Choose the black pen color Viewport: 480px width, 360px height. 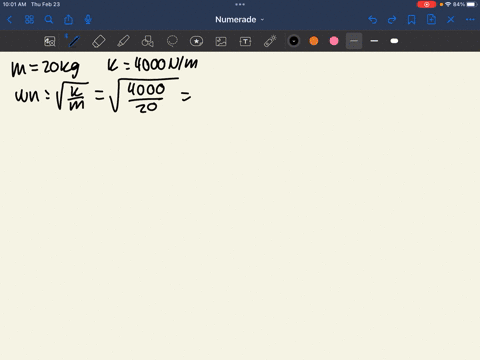pyautogui.click(x=294, y=41)
